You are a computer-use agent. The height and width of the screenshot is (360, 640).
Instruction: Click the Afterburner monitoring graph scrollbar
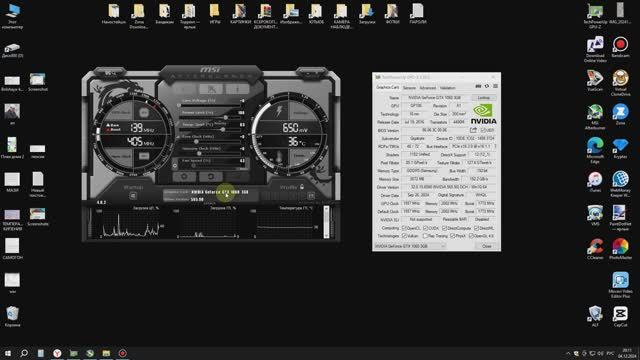coord(326,222)
